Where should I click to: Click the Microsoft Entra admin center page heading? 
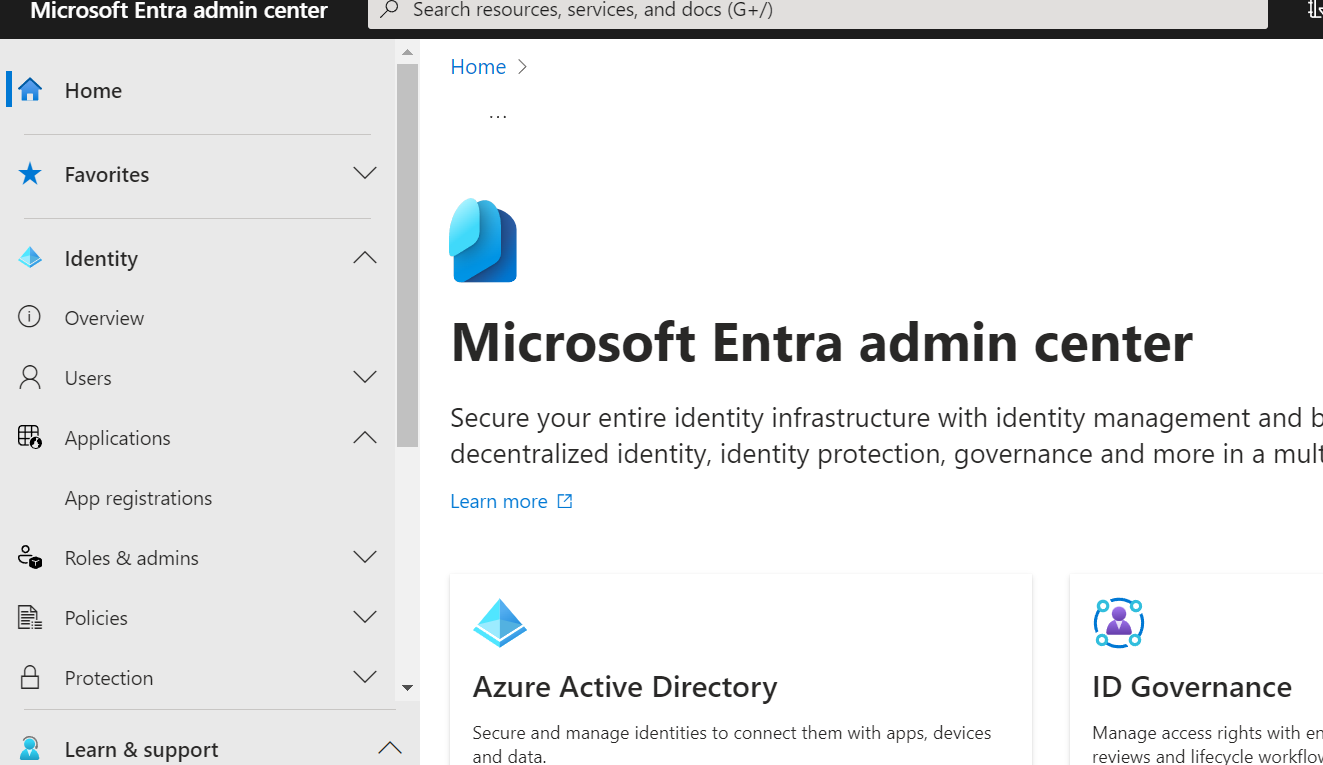[x=821, y=342]
